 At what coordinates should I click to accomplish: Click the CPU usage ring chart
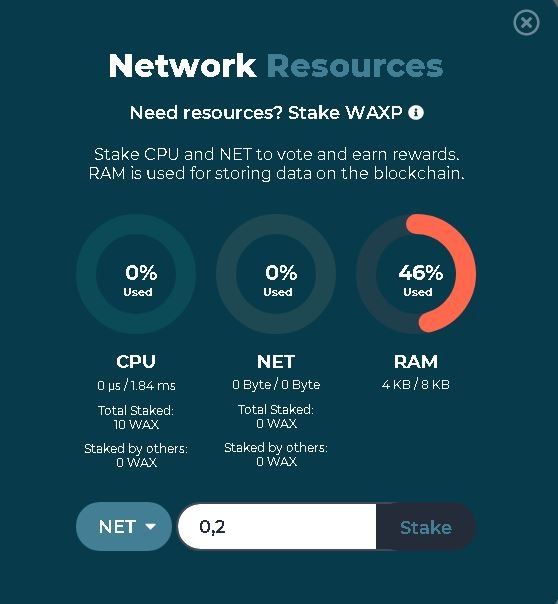pos(136,274)
